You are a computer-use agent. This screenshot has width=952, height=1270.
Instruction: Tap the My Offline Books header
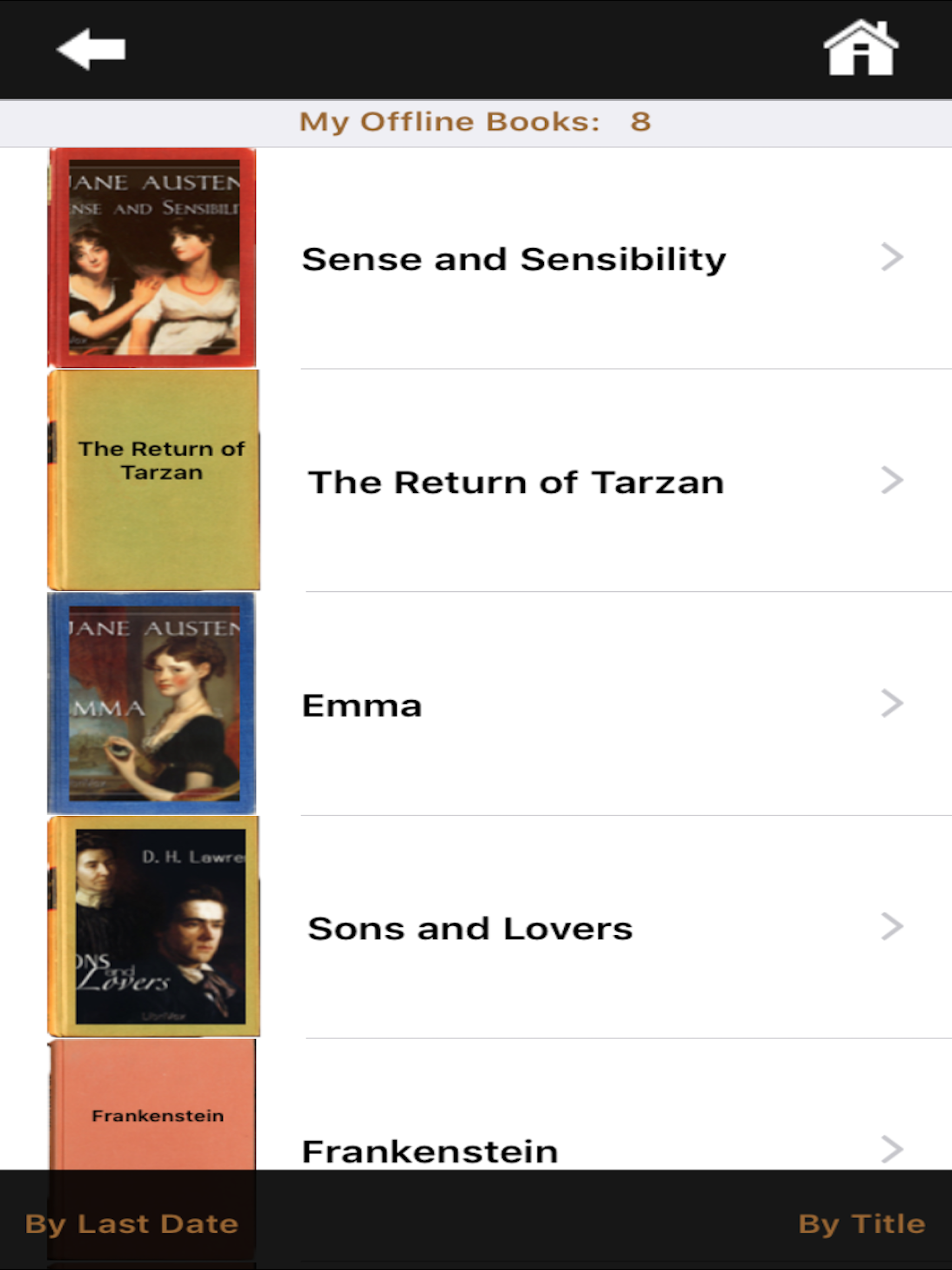coord(476,122)
